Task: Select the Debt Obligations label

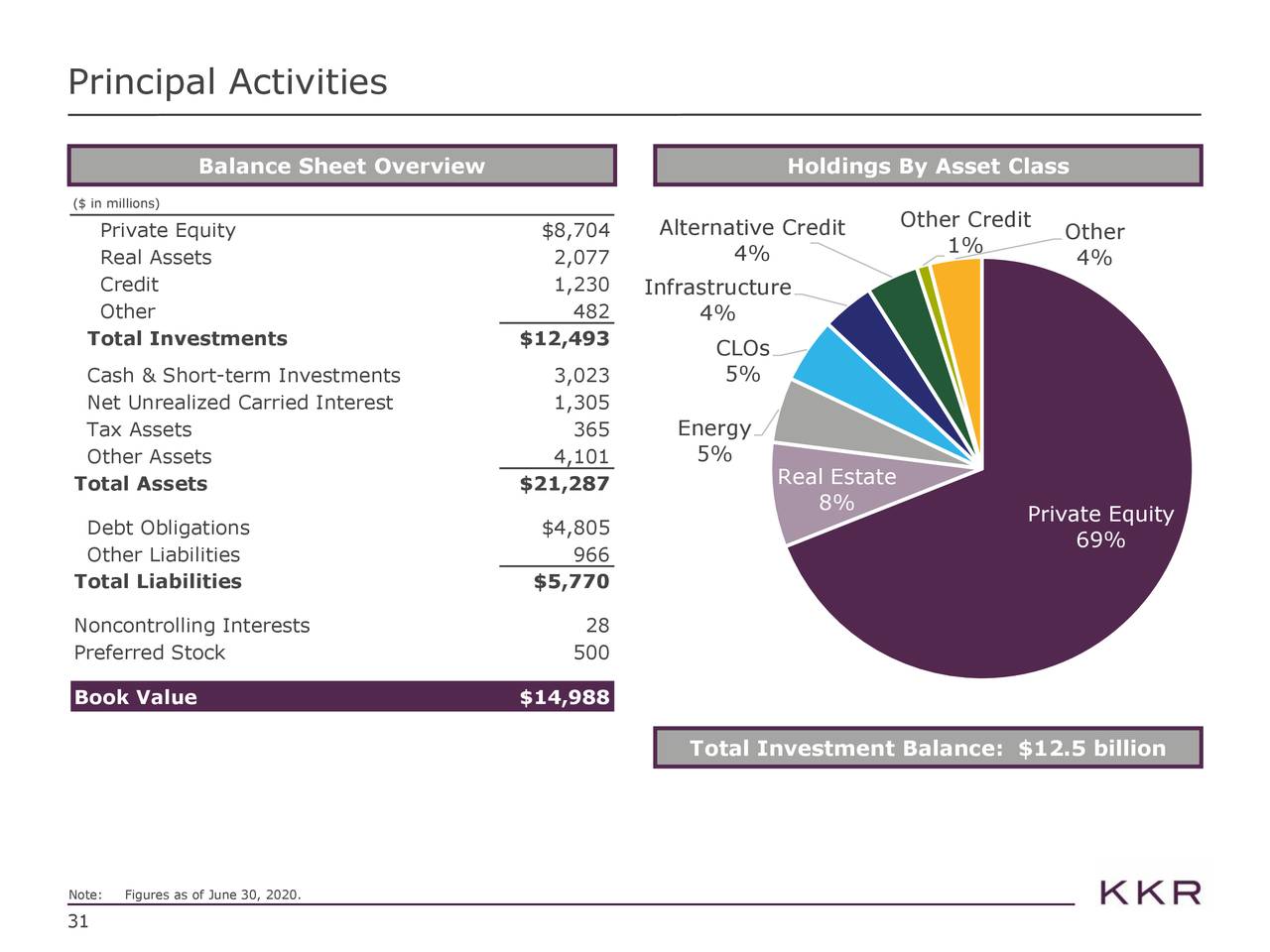Action: tap(168, 529)
